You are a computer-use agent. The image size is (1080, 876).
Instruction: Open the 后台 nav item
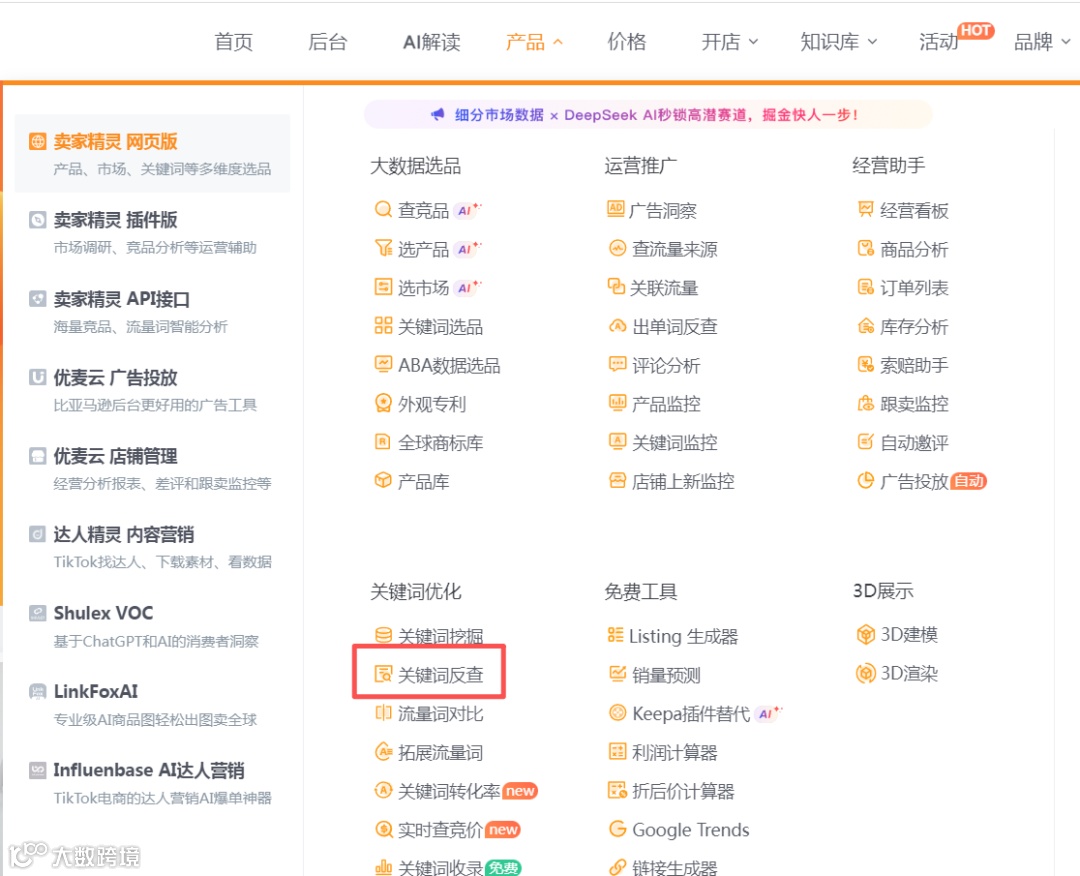(327, 42)
